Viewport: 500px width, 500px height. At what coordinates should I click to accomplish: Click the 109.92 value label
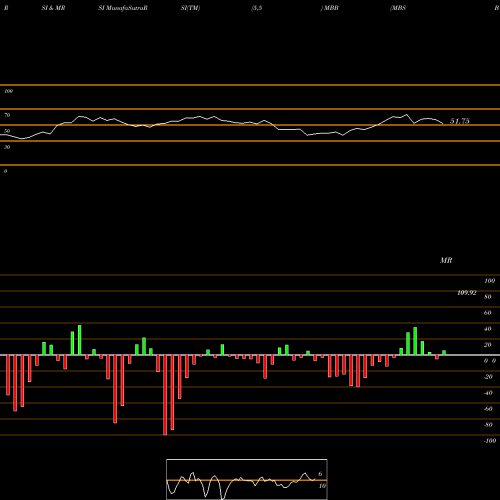pos(467,293)
